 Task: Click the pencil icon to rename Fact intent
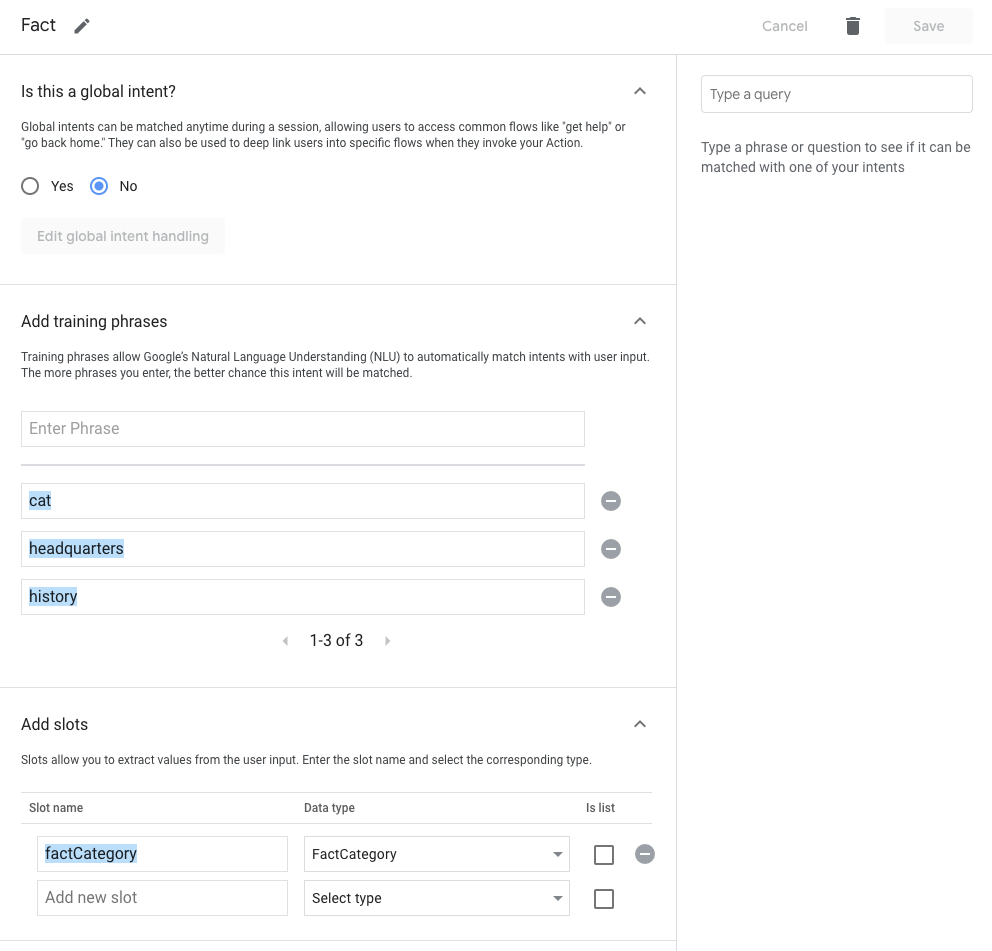[x=82, y=26]
